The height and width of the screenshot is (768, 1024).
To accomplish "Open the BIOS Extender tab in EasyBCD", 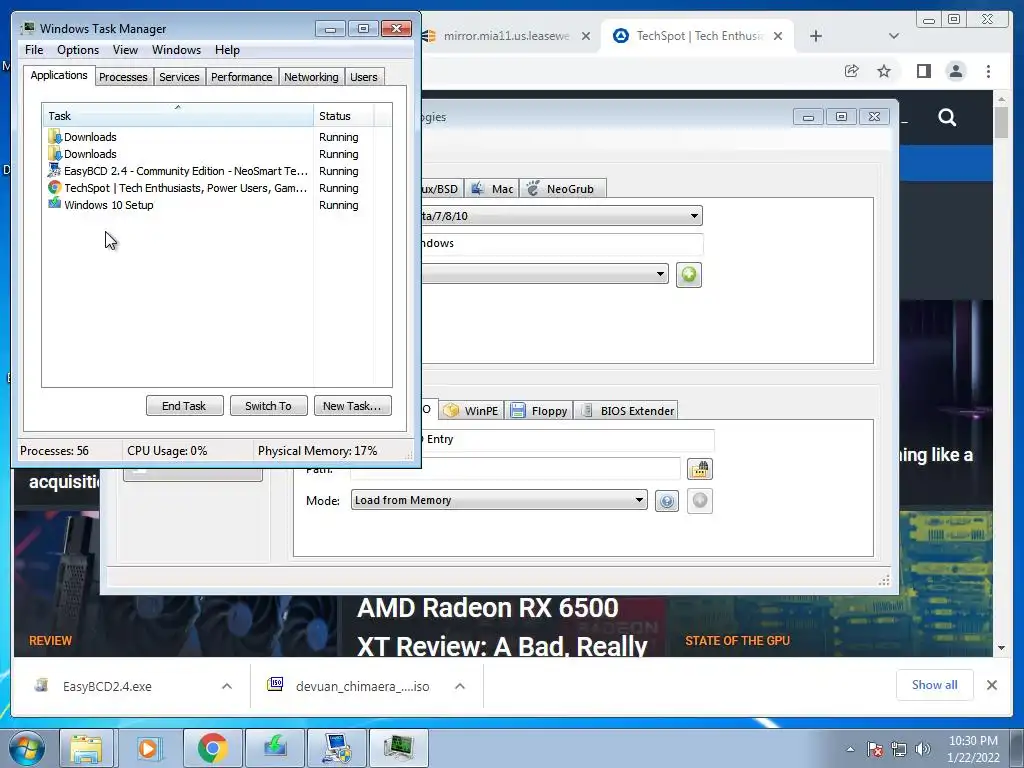I will click(626, 411).
